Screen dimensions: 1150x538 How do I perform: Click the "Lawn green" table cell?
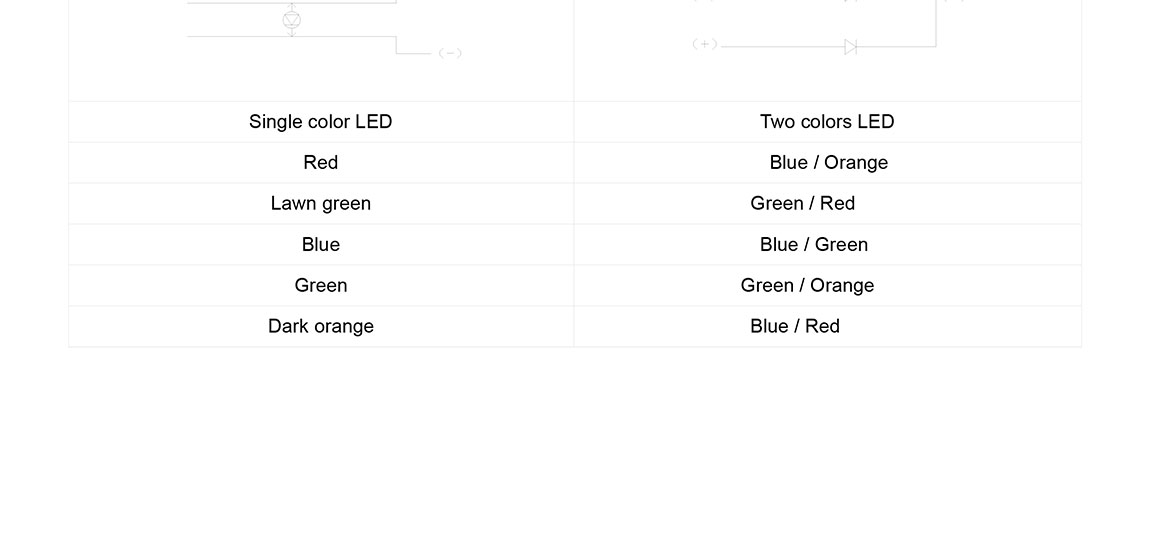[320, 204]
